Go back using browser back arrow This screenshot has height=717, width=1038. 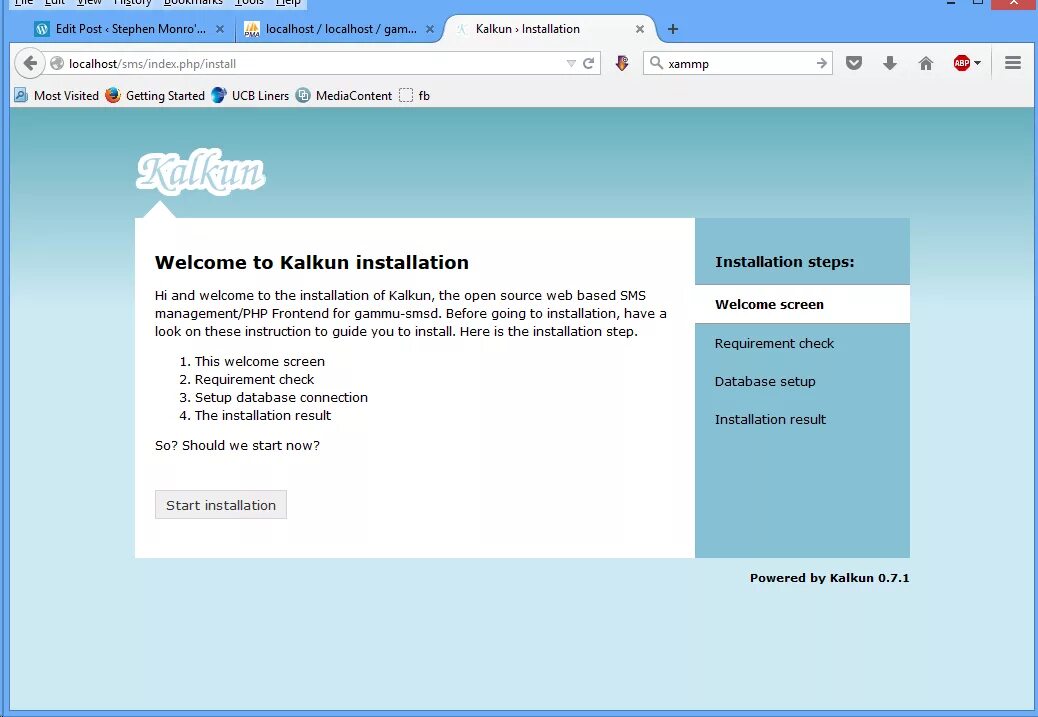tap(29, 64)
